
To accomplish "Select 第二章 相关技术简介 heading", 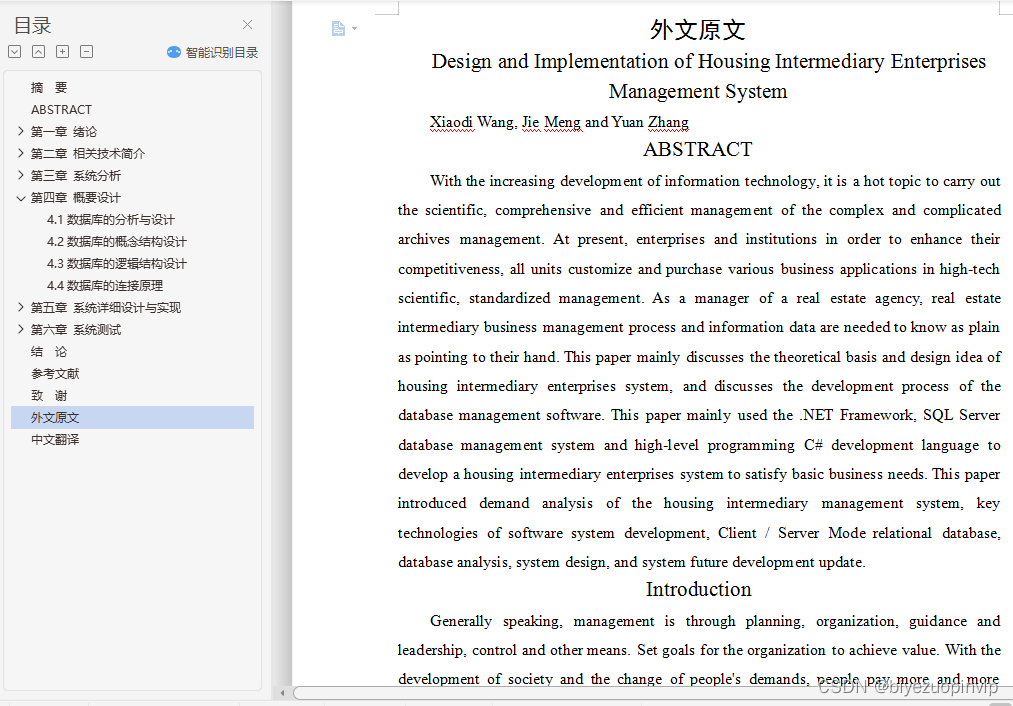I will tap(88, 153).
